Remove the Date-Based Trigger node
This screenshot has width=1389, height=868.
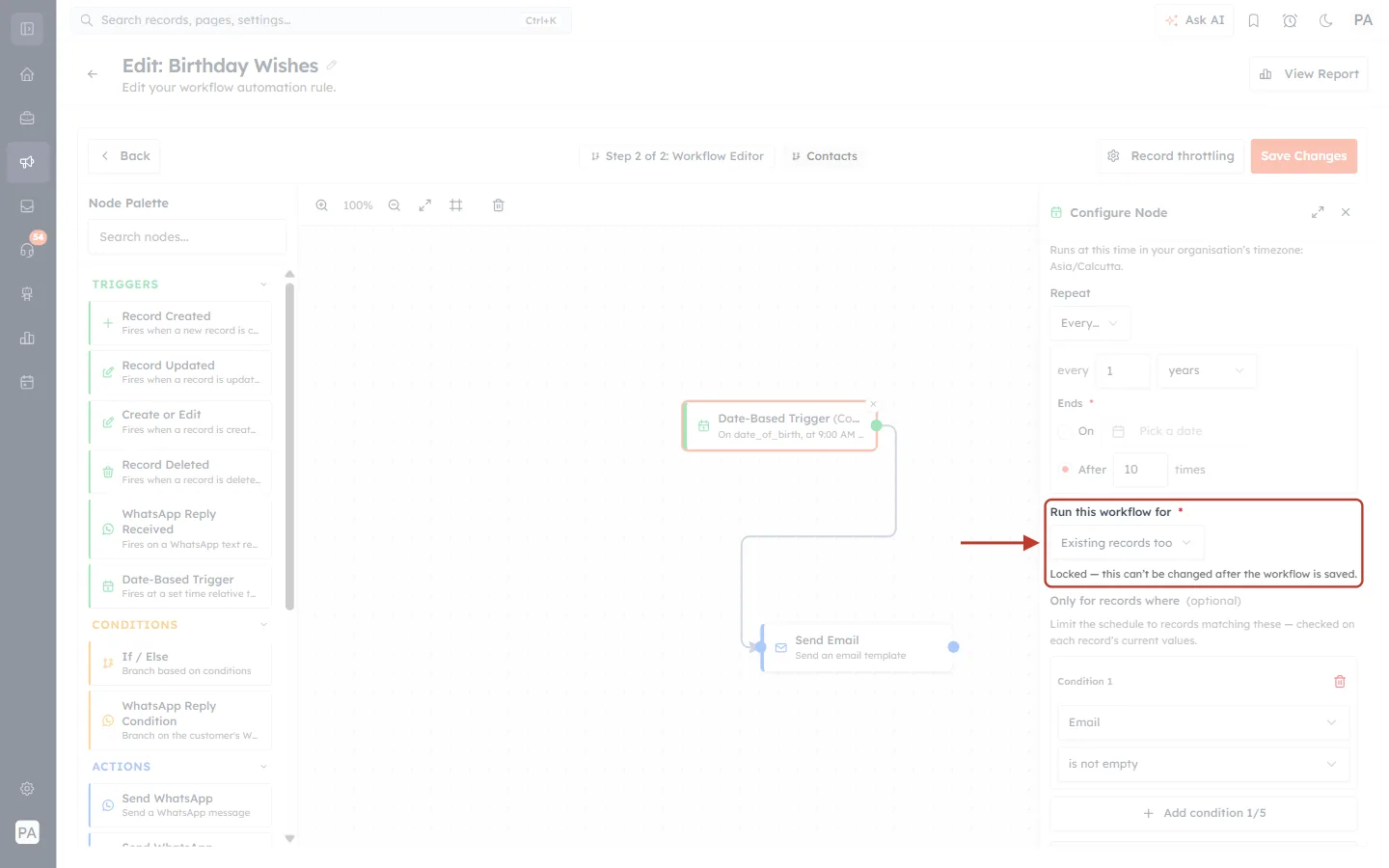[x=873, y=404]
